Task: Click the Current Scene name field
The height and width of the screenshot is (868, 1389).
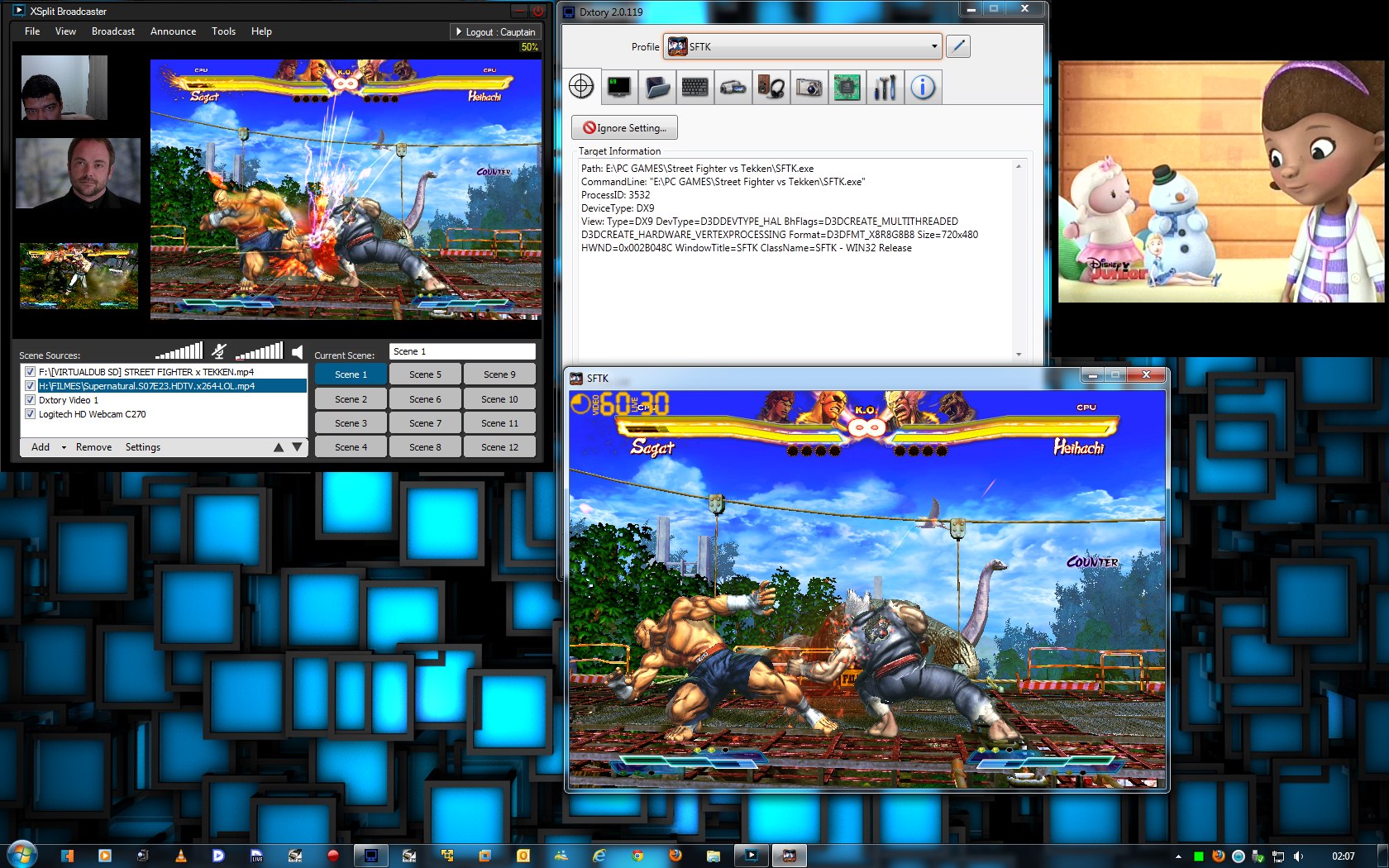Action: (x=462, y=351)
